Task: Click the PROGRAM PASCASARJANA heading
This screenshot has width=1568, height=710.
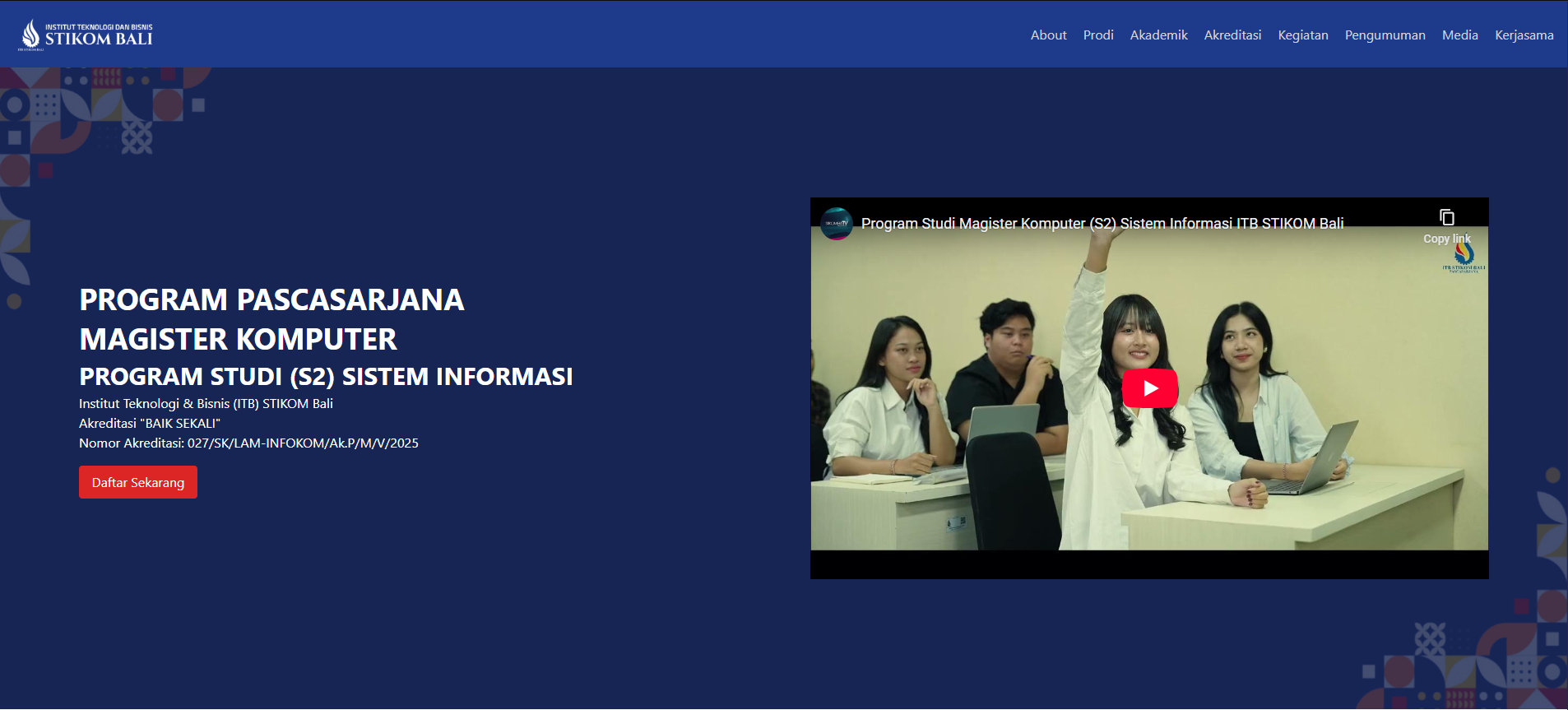Action: (x=271, y=299)
